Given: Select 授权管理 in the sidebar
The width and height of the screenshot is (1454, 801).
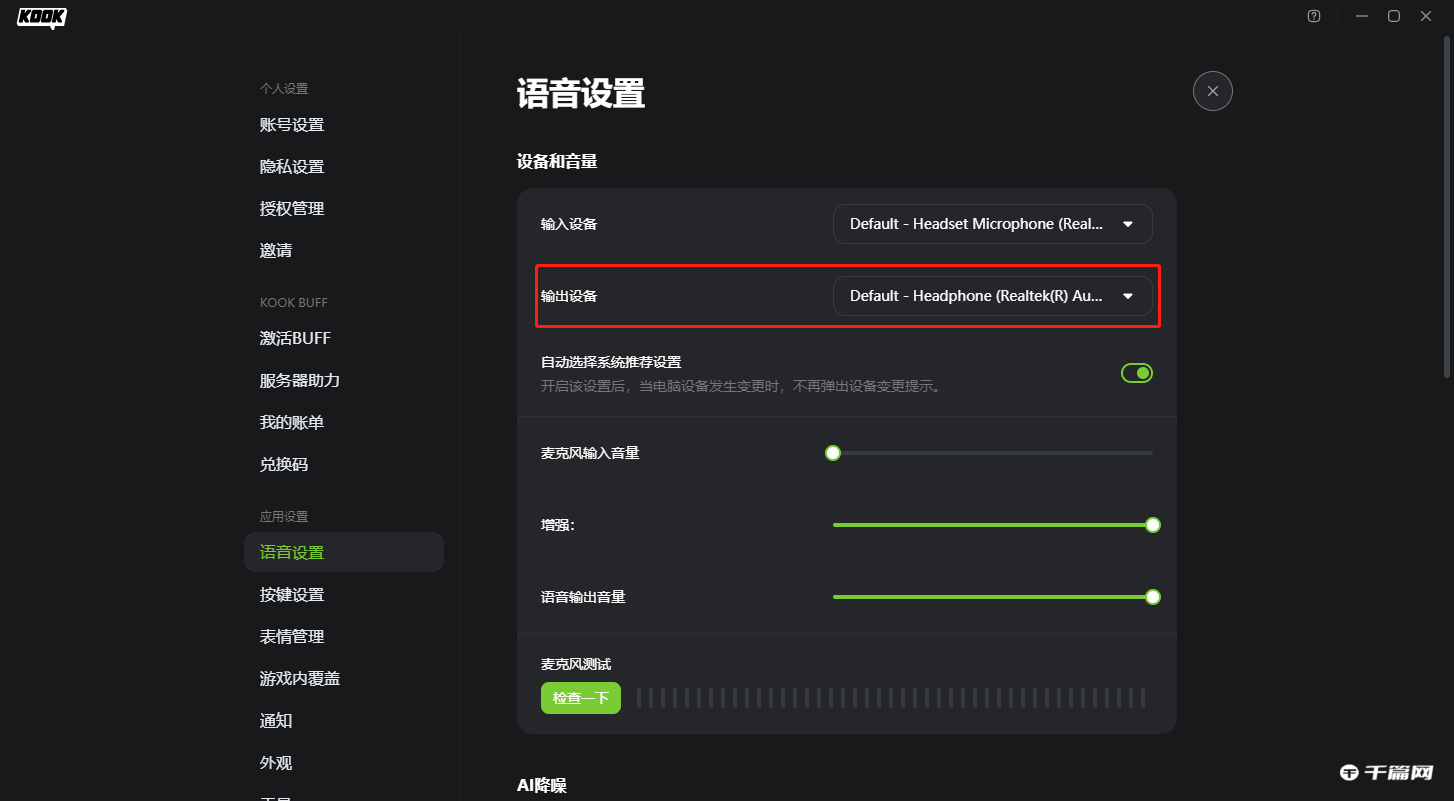Looking at the screenshot, I should (292, 208).
